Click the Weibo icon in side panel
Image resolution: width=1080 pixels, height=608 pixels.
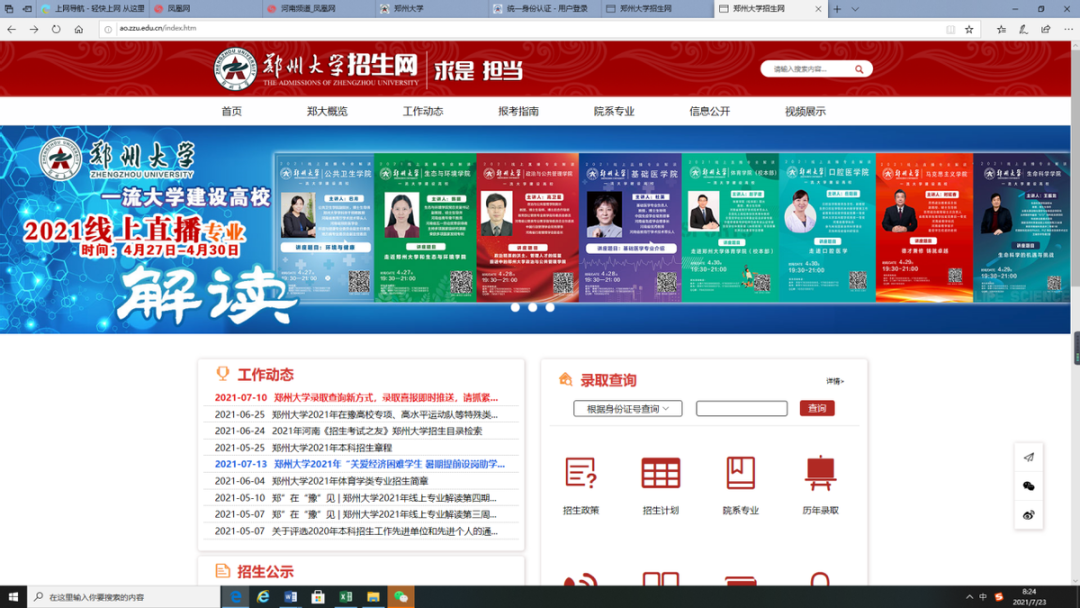point(1028,515)
